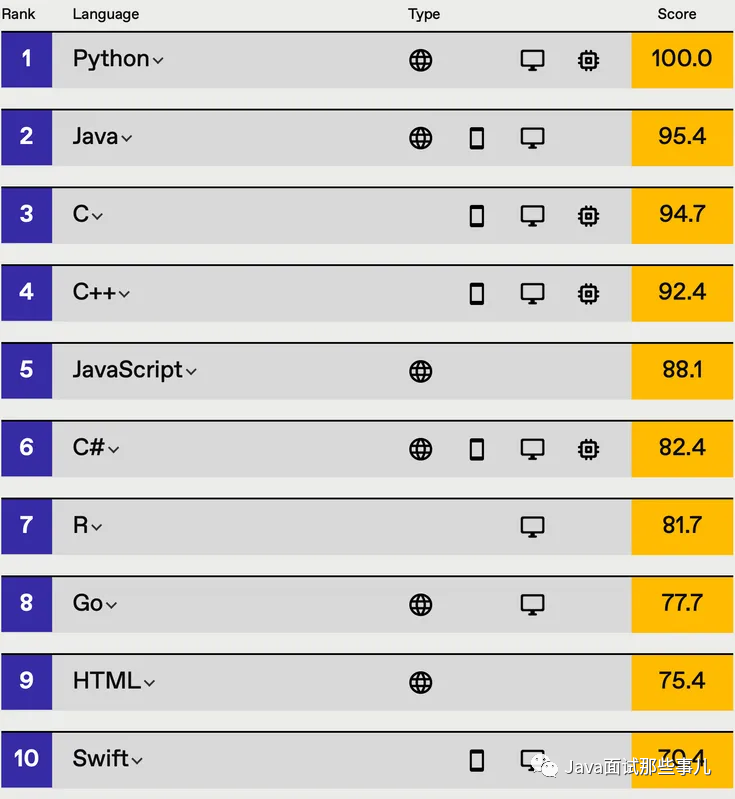Click the Score column header
Screen dimensions: 735x799
point(677,14)
